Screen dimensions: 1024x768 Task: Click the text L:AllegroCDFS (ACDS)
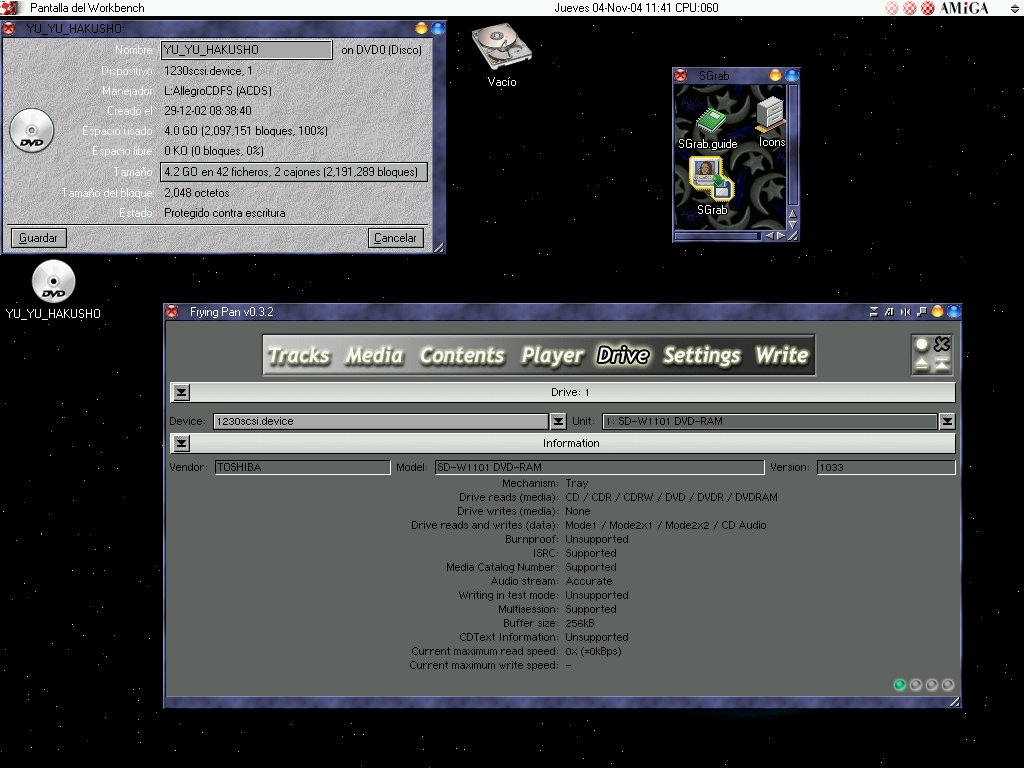click(217, 91)
